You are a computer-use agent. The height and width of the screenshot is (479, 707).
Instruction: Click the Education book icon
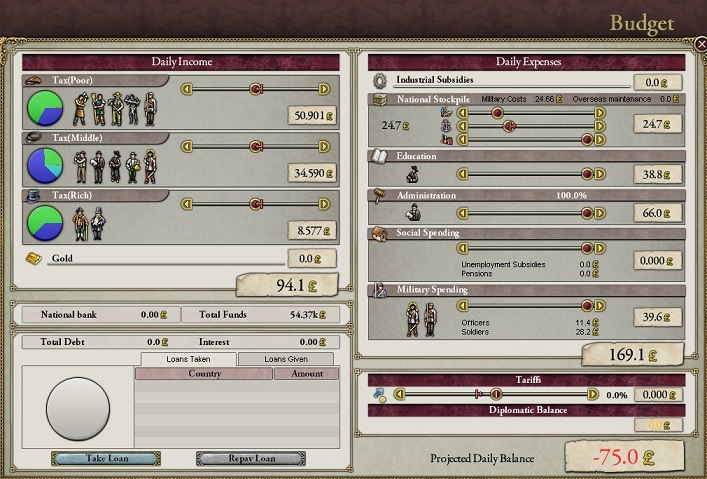point(380,156)
